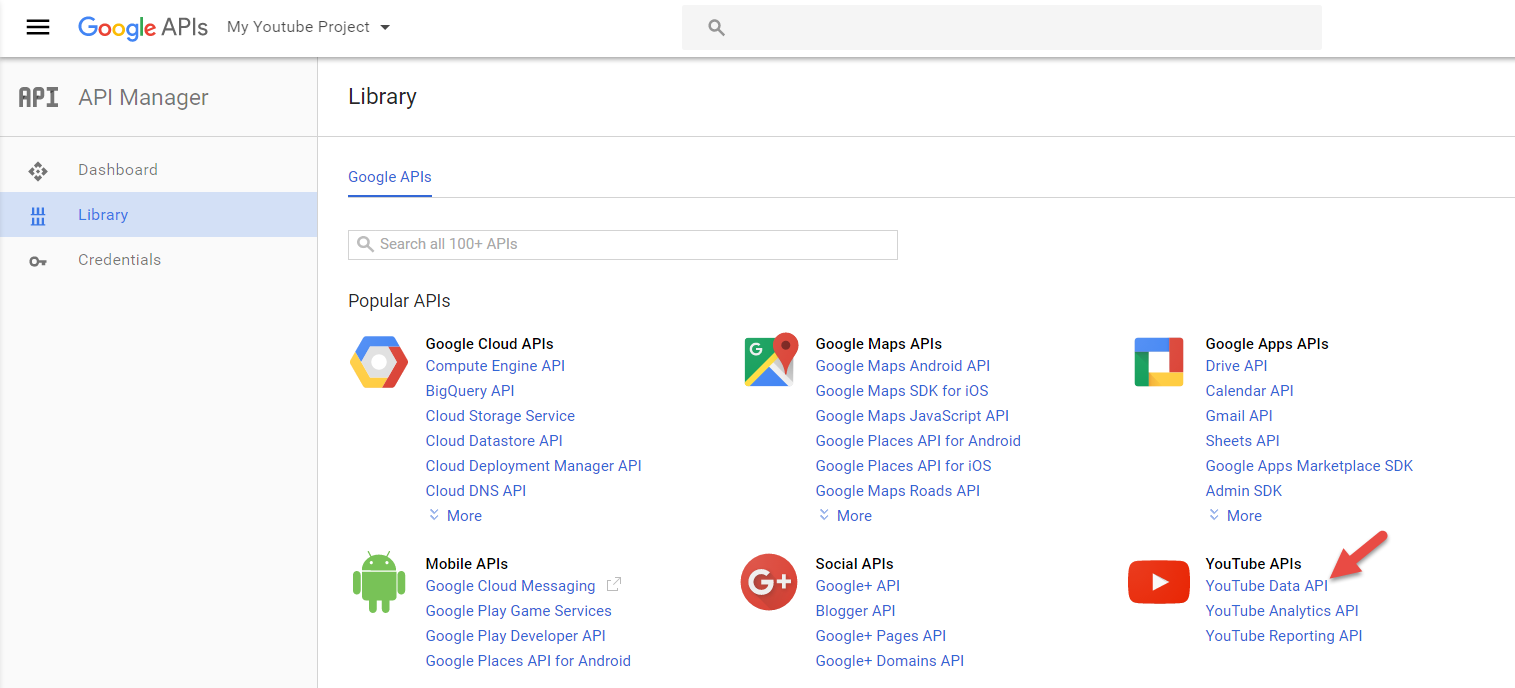Click external link icon beside Google Cloud Messaging
The image size is (1515, 688).
tap(614, 585)
